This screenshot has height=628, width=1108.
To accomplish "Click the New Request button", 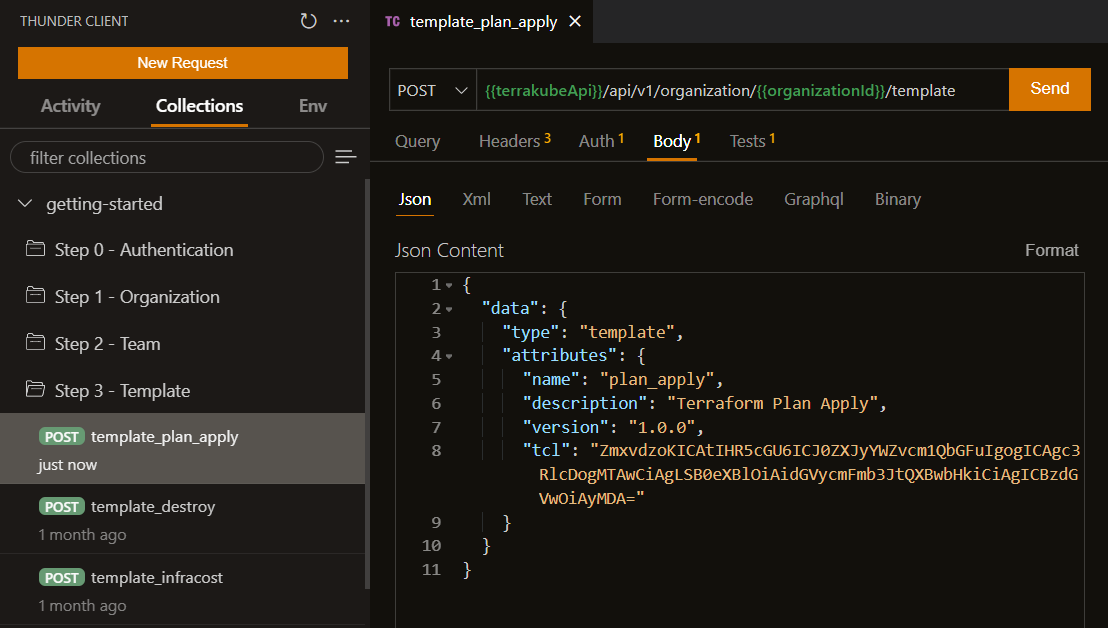I will coord(183,62).
